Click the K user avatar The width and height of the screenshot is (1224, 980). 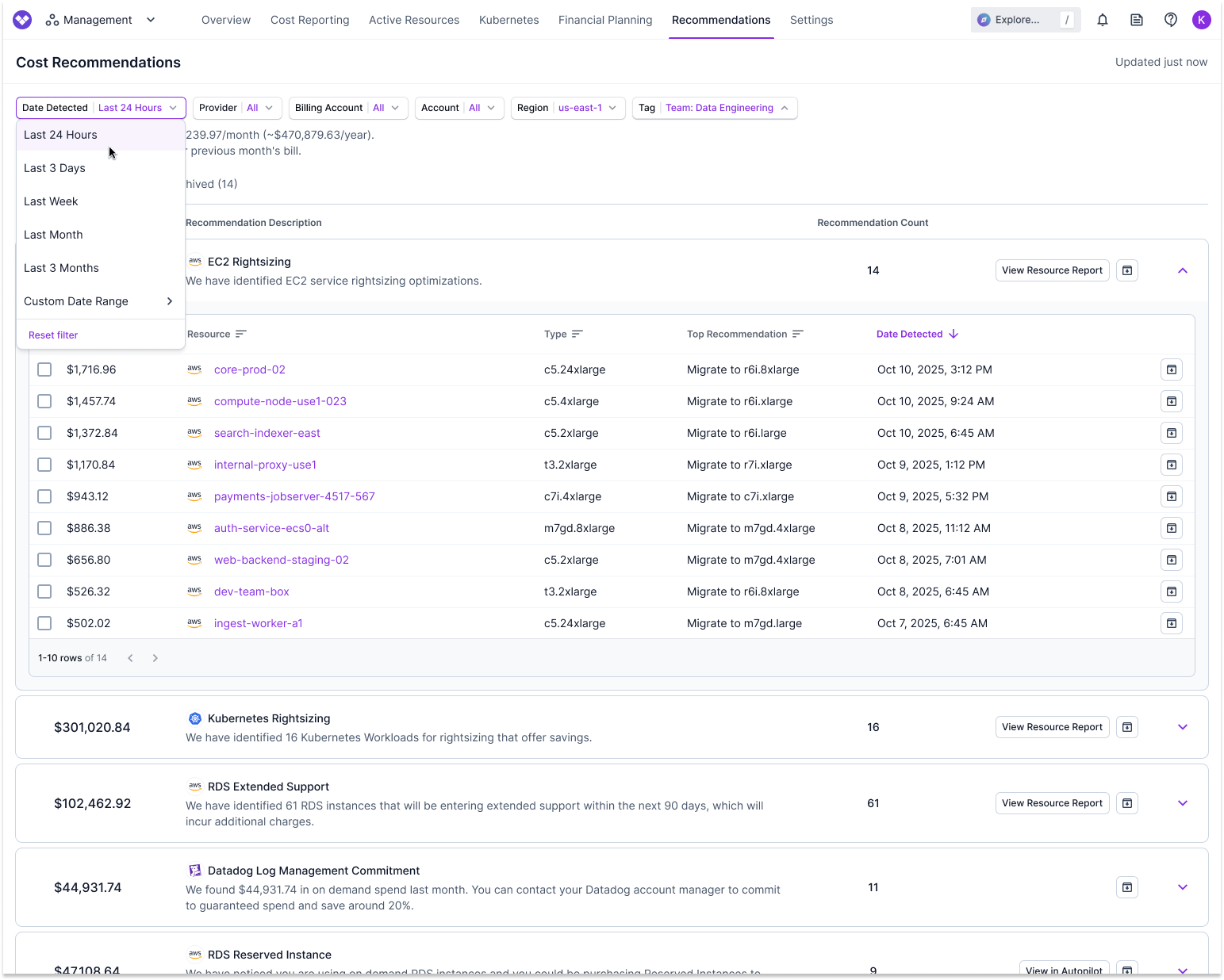click(x=1202, y=20)
